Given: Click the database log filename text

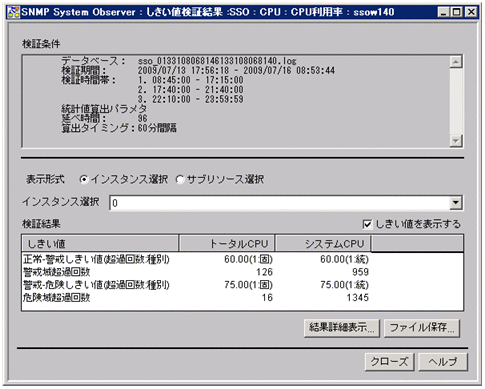Looking at the screenshot, I should click(x=217, y=61).
